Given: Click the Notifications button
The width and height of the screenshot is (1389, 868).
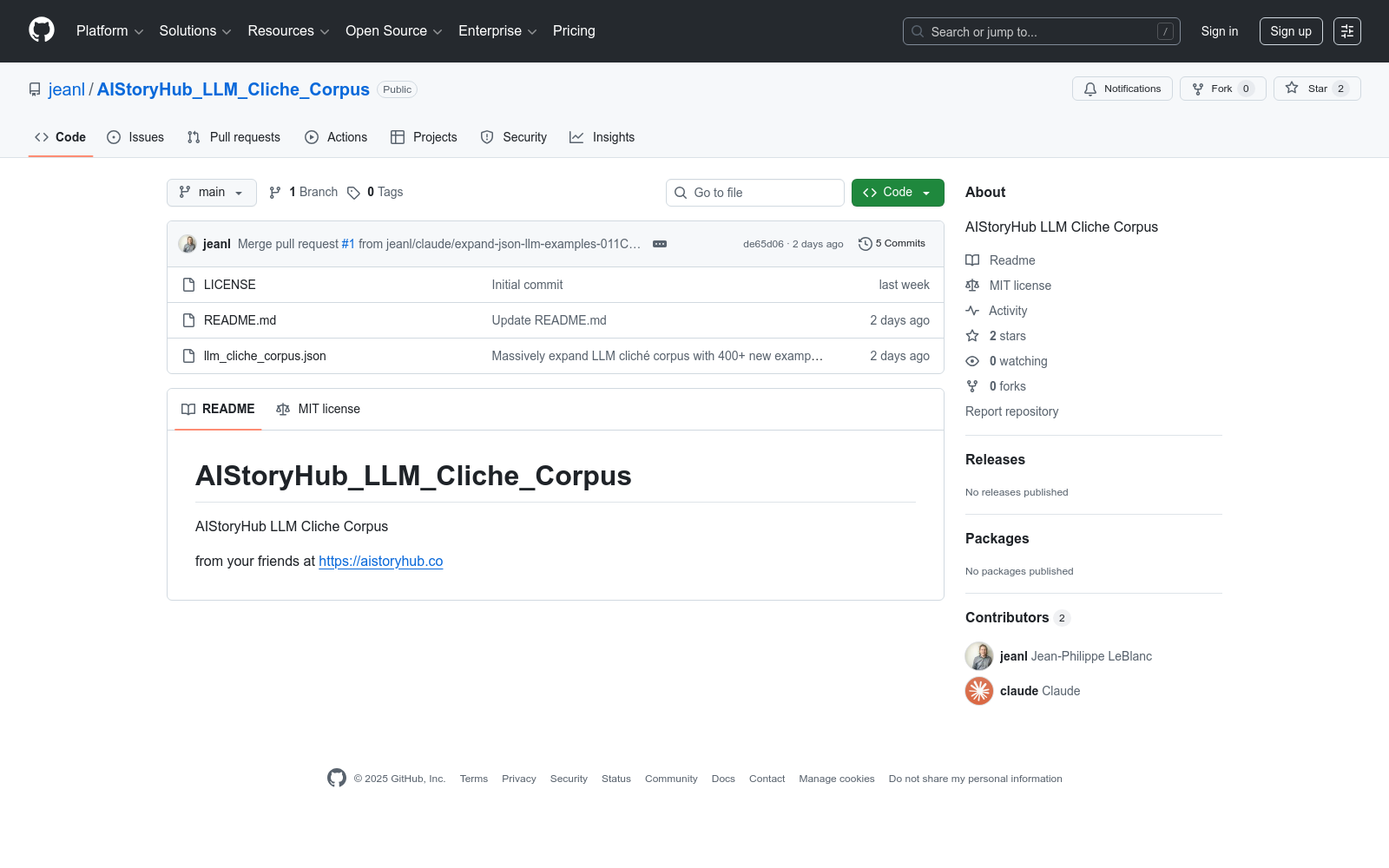Looking at the screenshot, I should click(1122, 89).
